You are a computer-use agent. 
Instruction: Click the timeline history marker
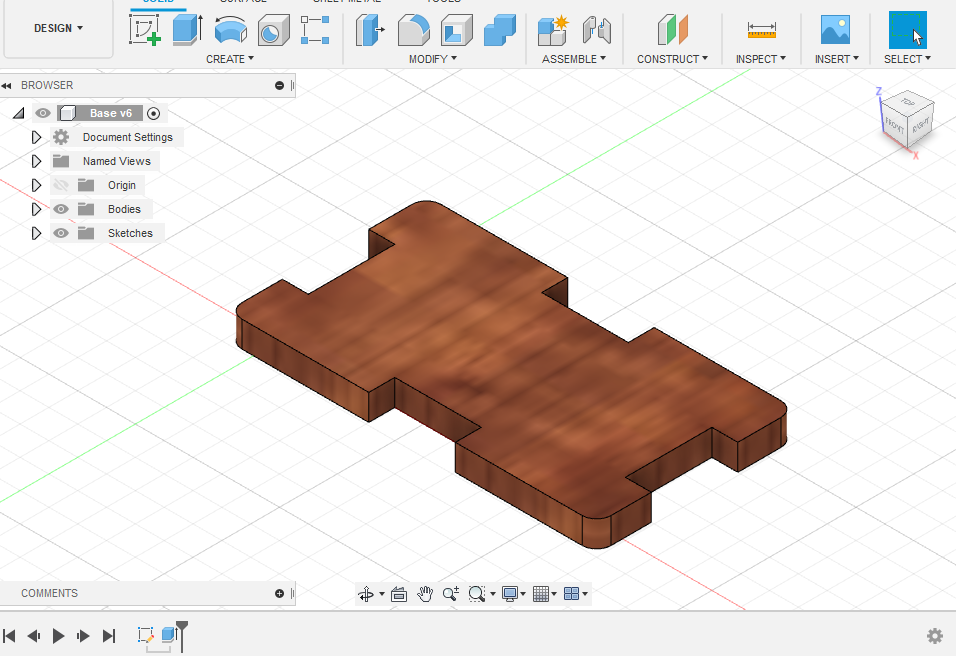tap(182, 636)
